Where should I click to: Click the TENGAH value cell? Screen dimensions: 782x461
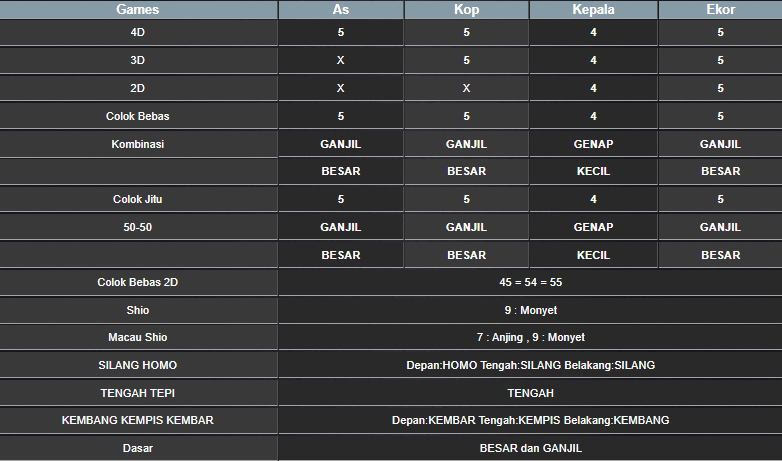tap(531, 393)
